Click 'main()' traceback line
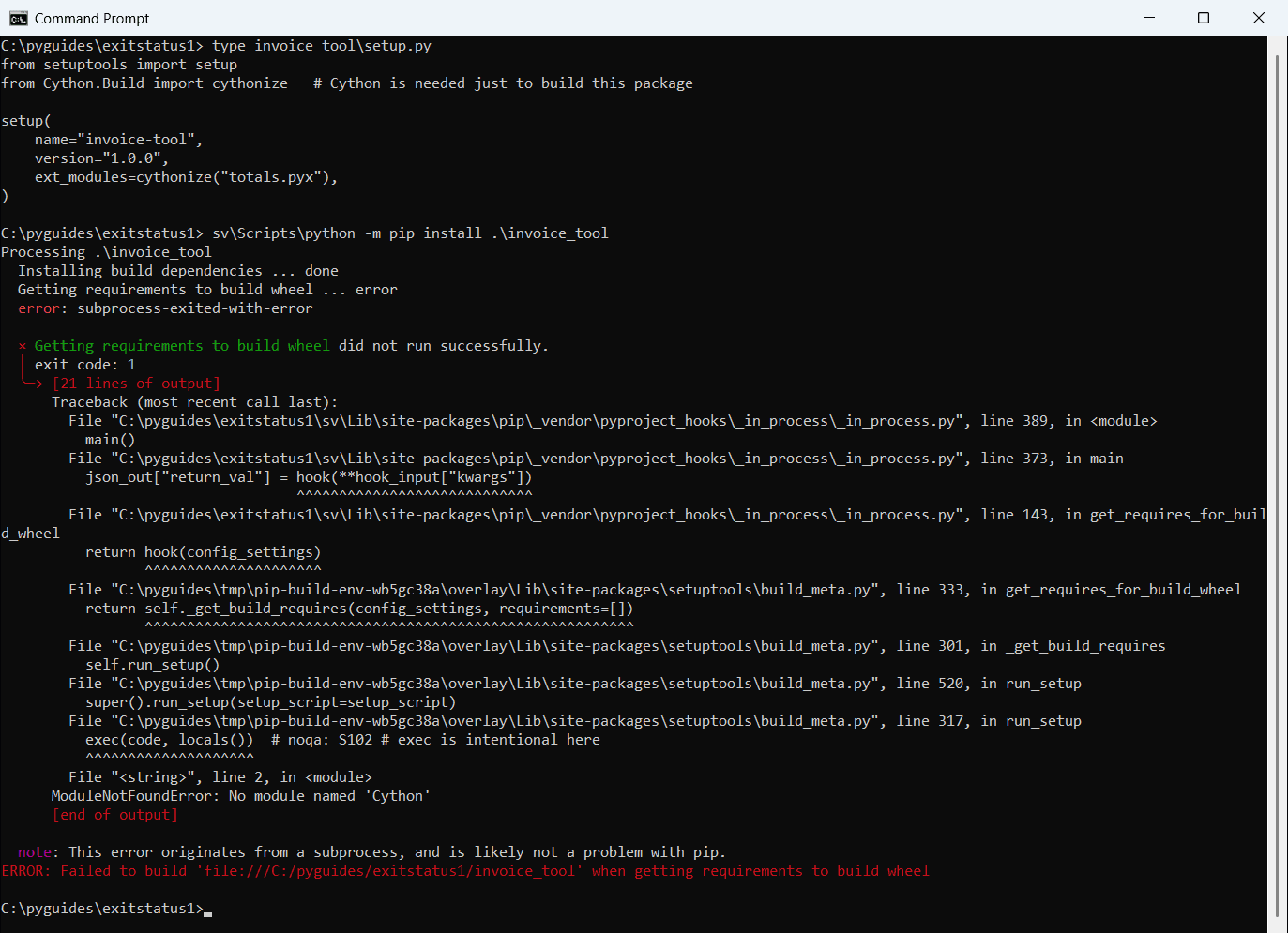 click(x=111, y=440)
